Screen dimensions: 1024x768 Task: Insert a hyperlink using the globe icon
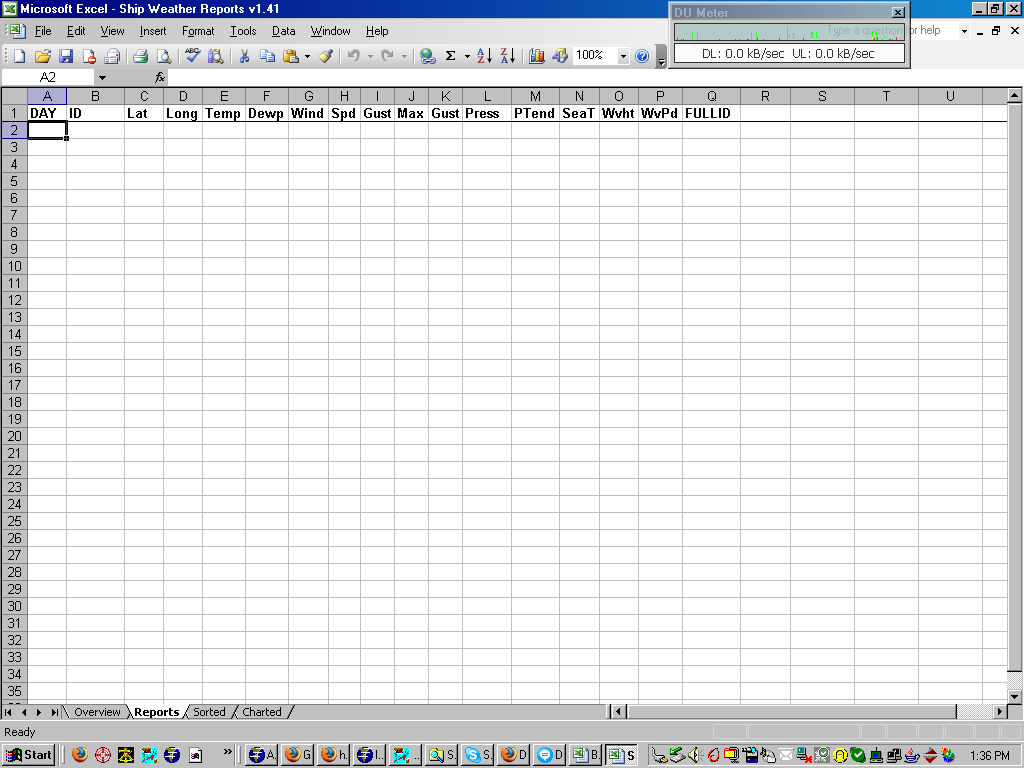point(427,56)
